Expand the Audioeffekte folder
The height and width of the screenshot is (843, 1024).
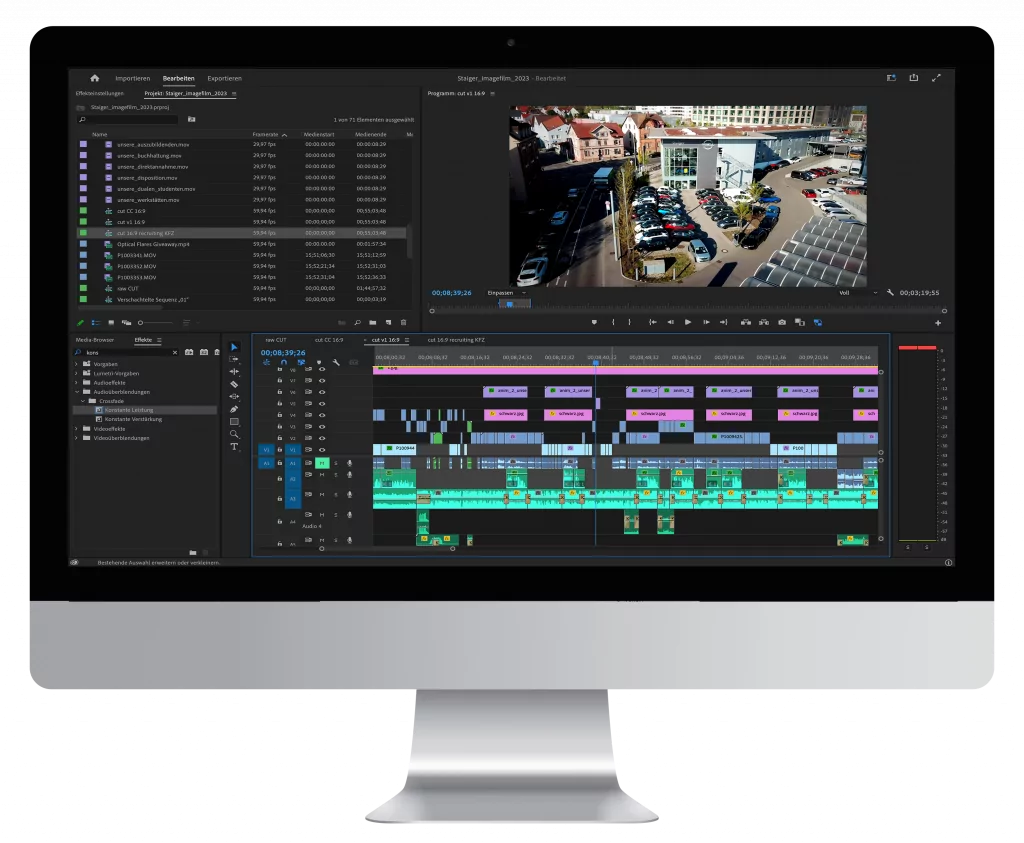click(77, 383)
